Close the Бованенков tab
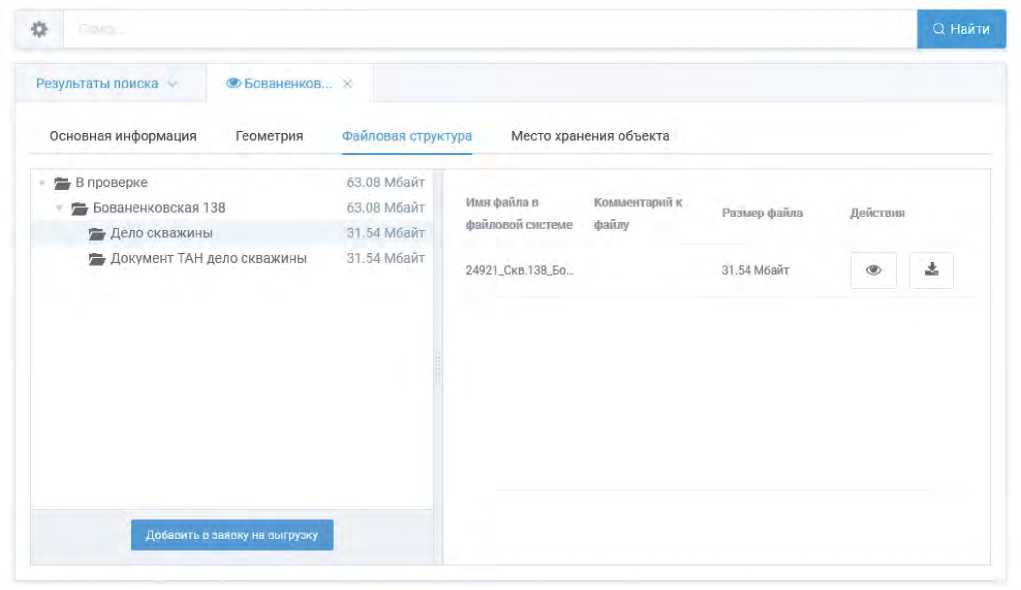1021x590 pixels. (x=348, y=84)
